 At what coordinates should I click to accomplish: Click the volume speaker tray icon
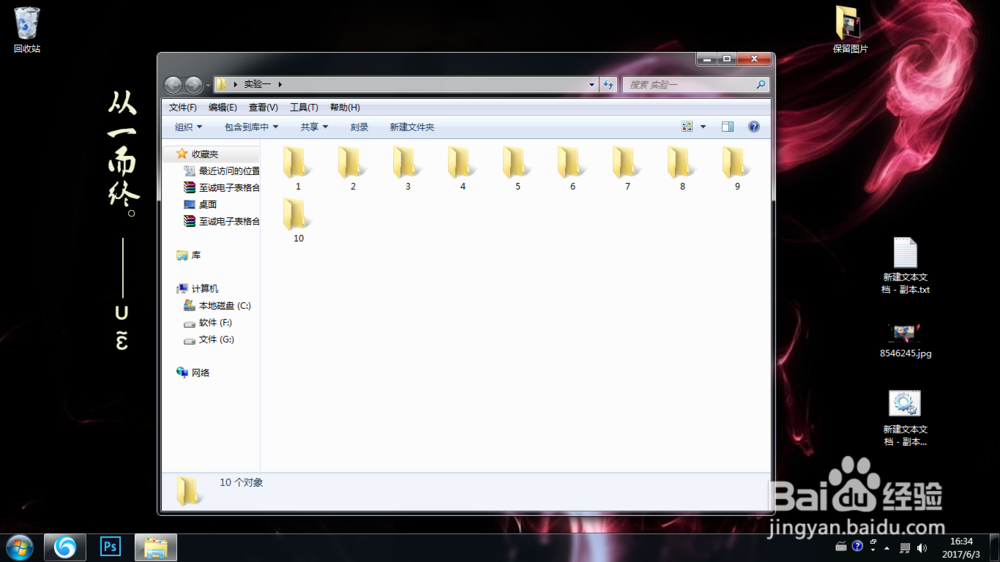click(922, 548)
